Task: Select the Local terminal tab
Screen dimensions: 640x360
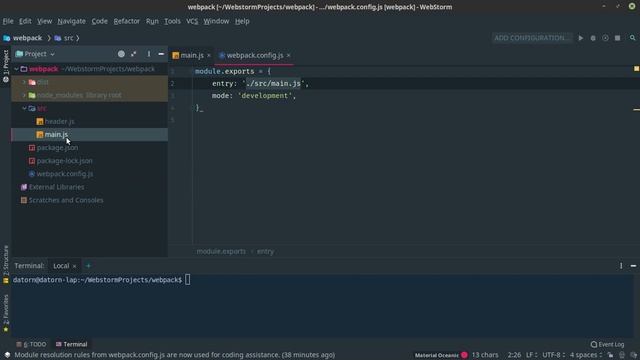Action: (61, 266)
